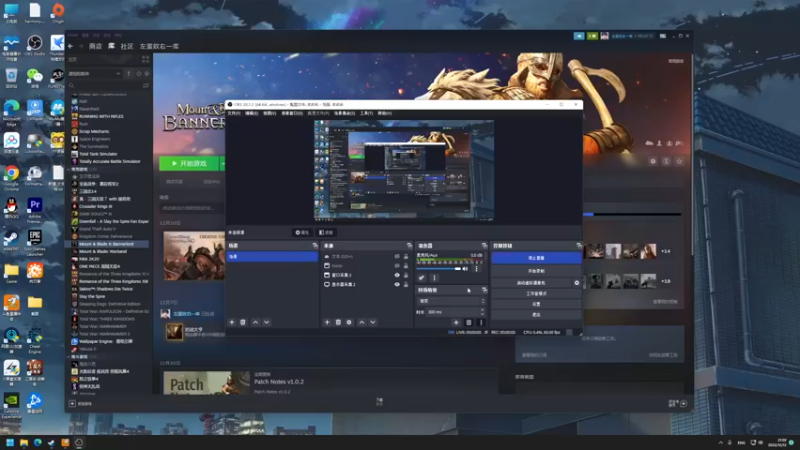Open the OBS Tools menu
The height and width of the screenshot is (450, 800).
point(366,113)
